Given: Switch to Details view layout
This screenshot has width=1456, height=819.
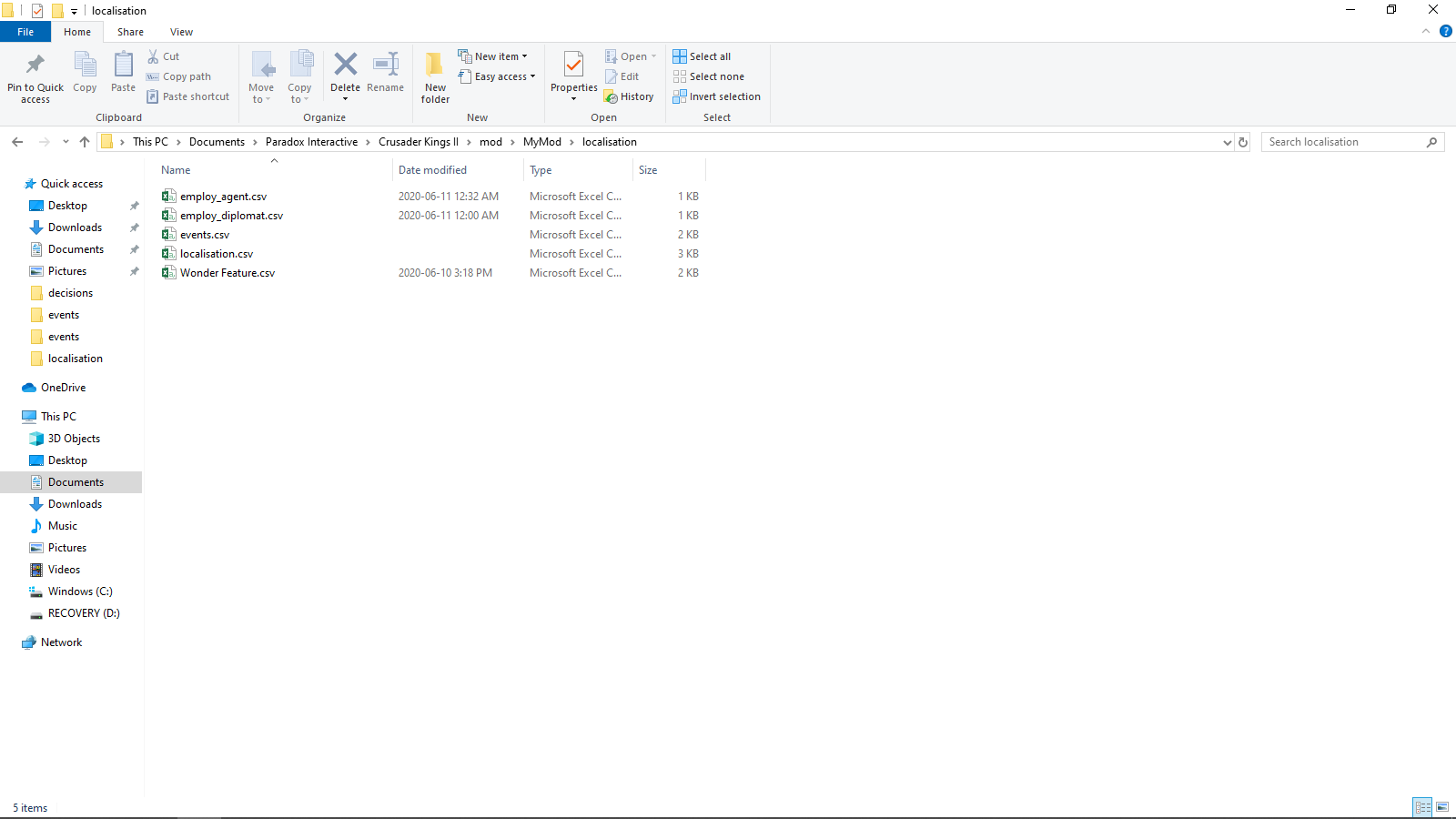Looking at the screenshot, I should (1422, 807).
